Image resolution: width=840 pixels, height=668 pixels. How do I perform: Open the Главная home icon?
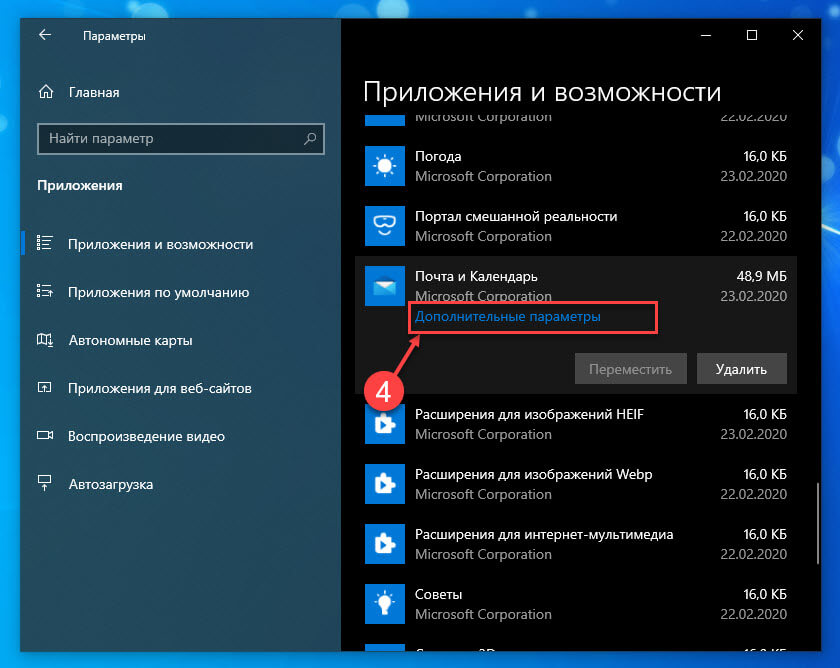coord(46,92)
